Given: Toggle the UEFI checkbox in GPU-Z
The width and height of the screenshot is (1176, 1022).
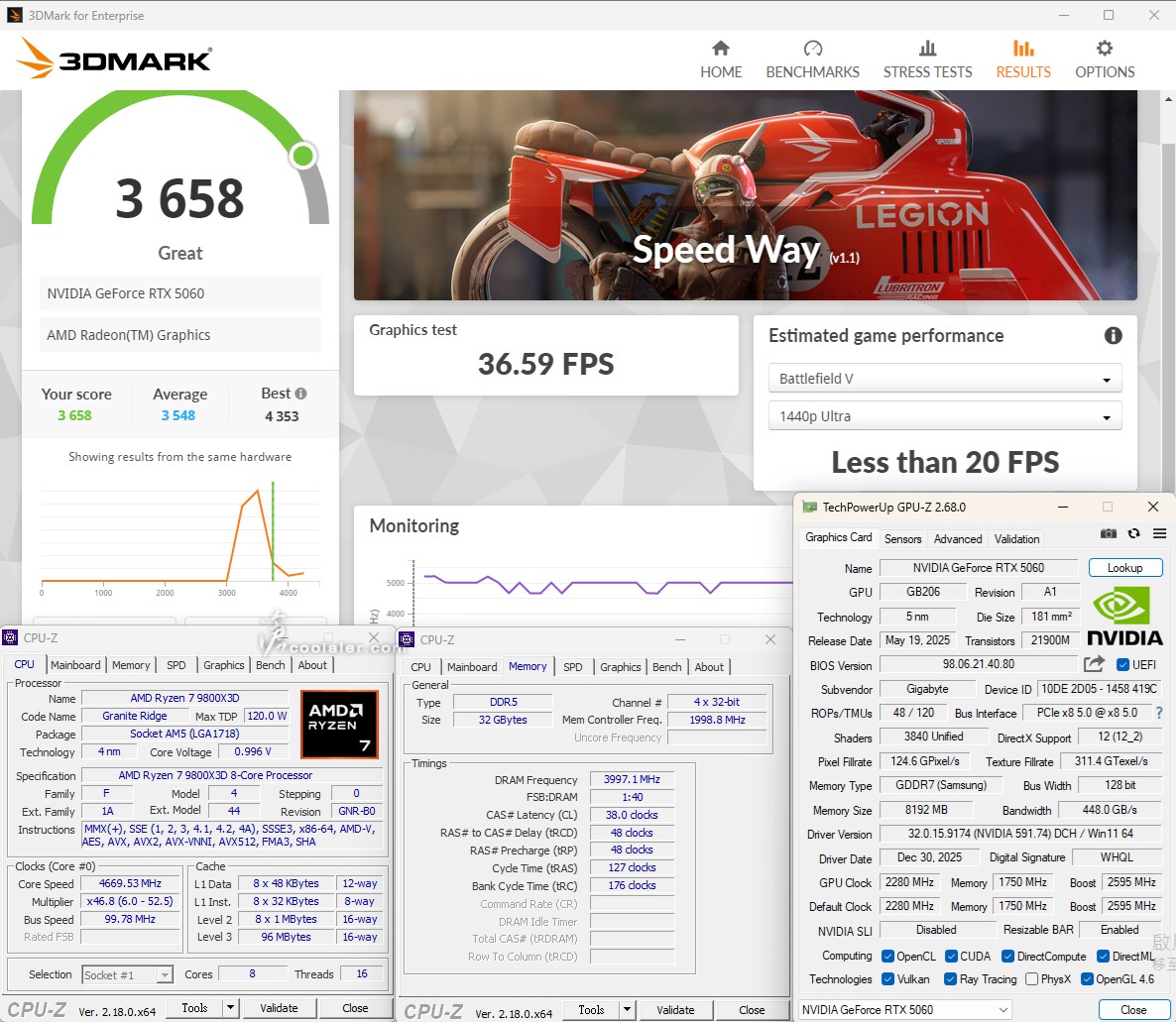Looking at the screenshot, I should pos(1122,664).
